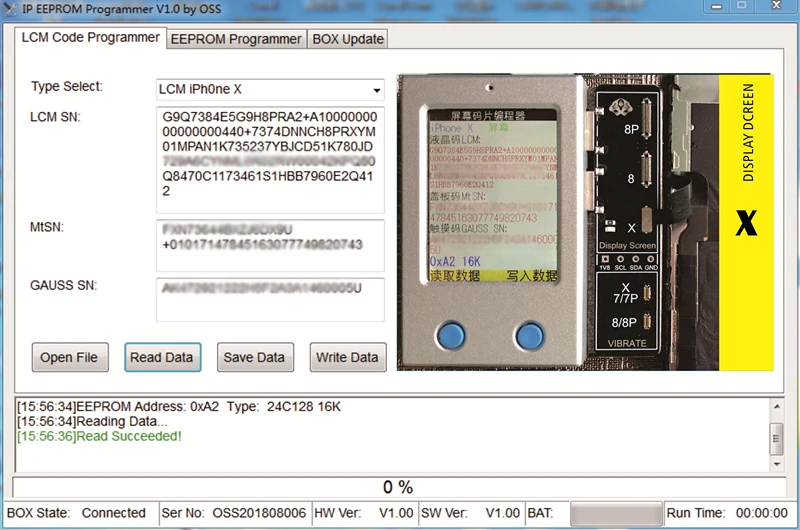Click the log scrollbar thumb
800x530 pixels.
(x=777, y=439)
